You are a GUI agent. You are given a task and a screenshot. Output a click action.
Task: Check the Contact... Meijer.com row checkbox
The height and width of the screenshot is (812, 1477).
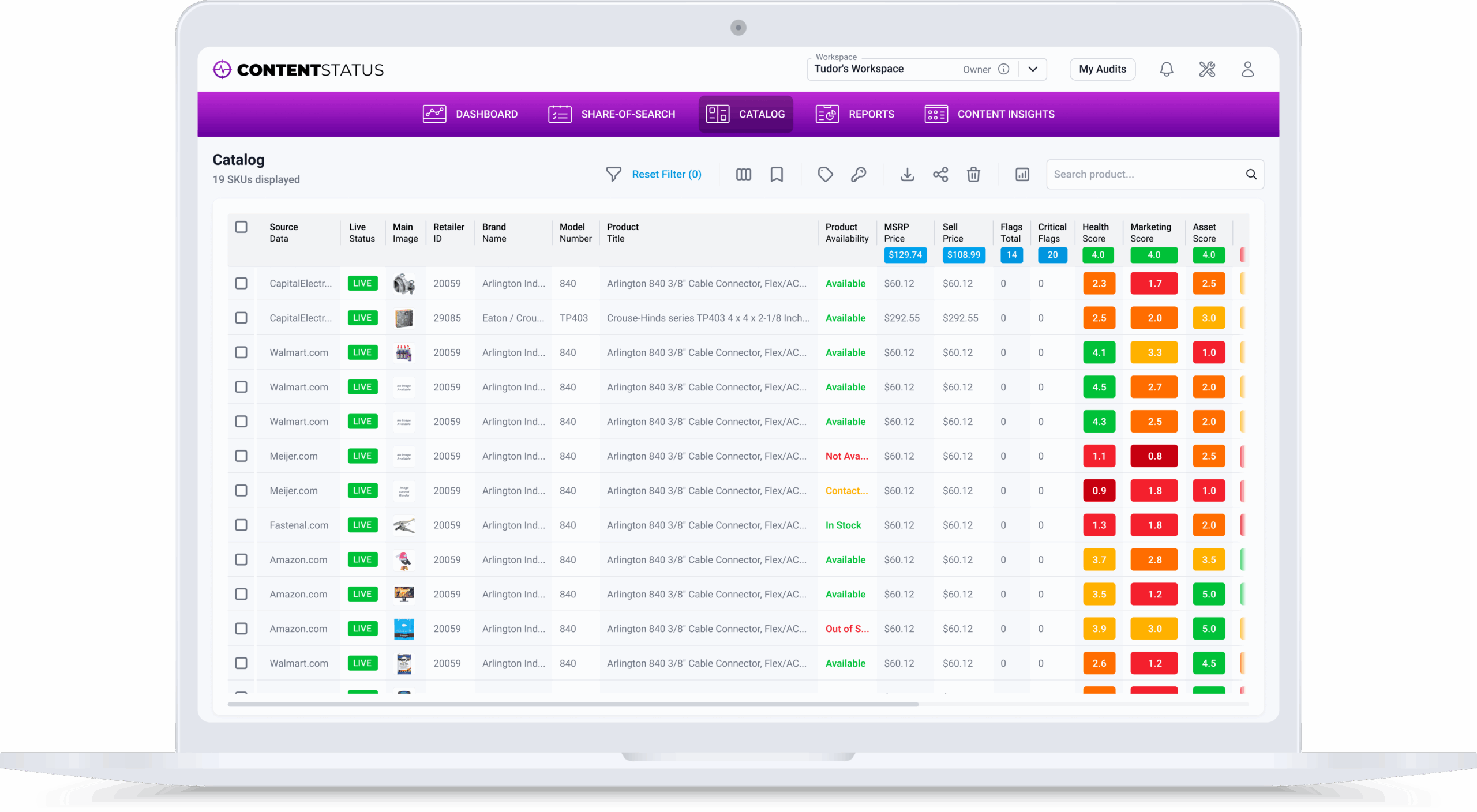click(x=241, y=490)
